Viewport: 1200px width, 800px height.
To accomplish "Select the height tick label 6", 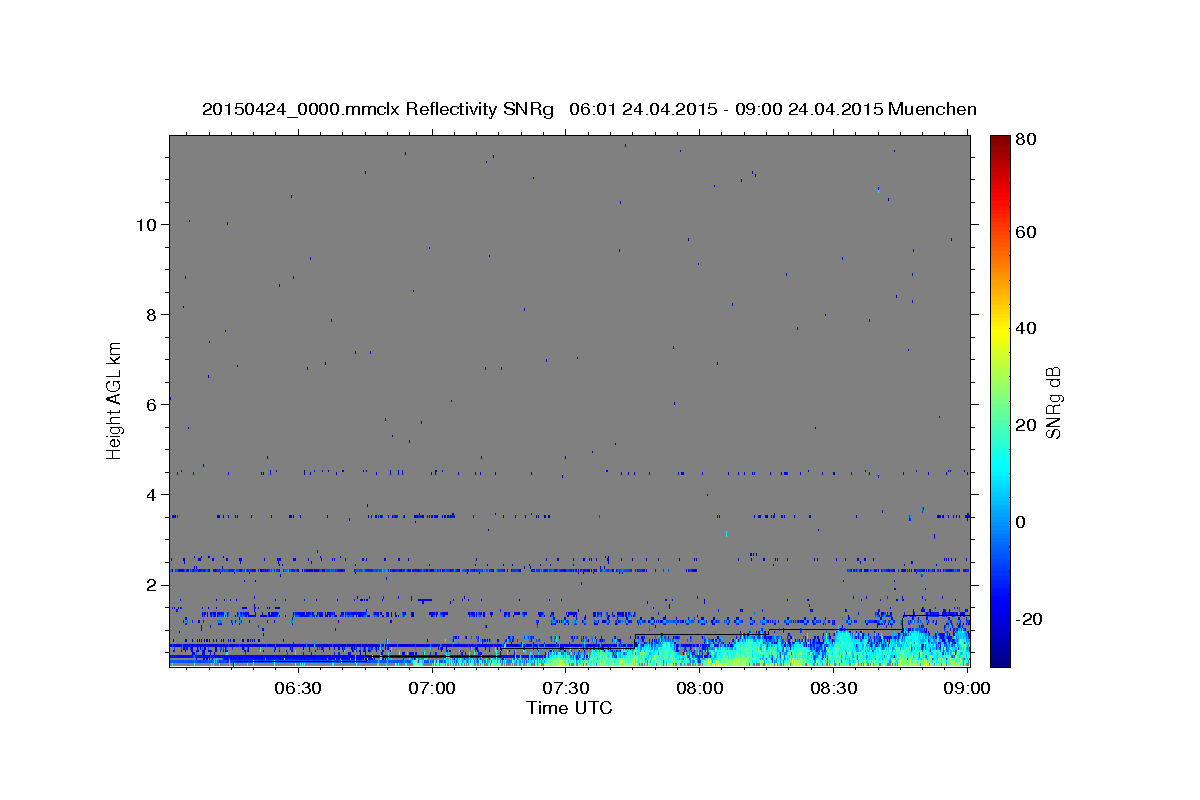I will (x=151, y=405).
